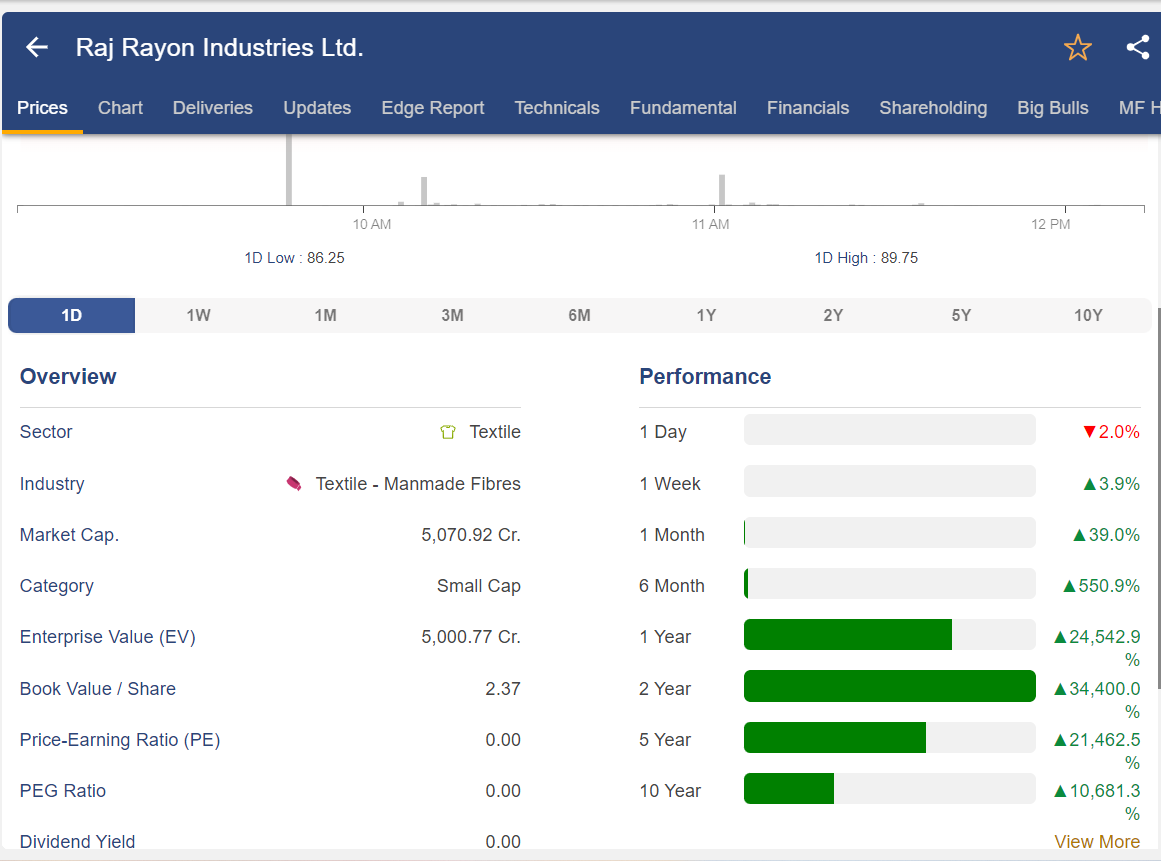This screenshot has height=861, width=1161.
Task: Go to the Shareholding tab
Action: coord(932,108)
